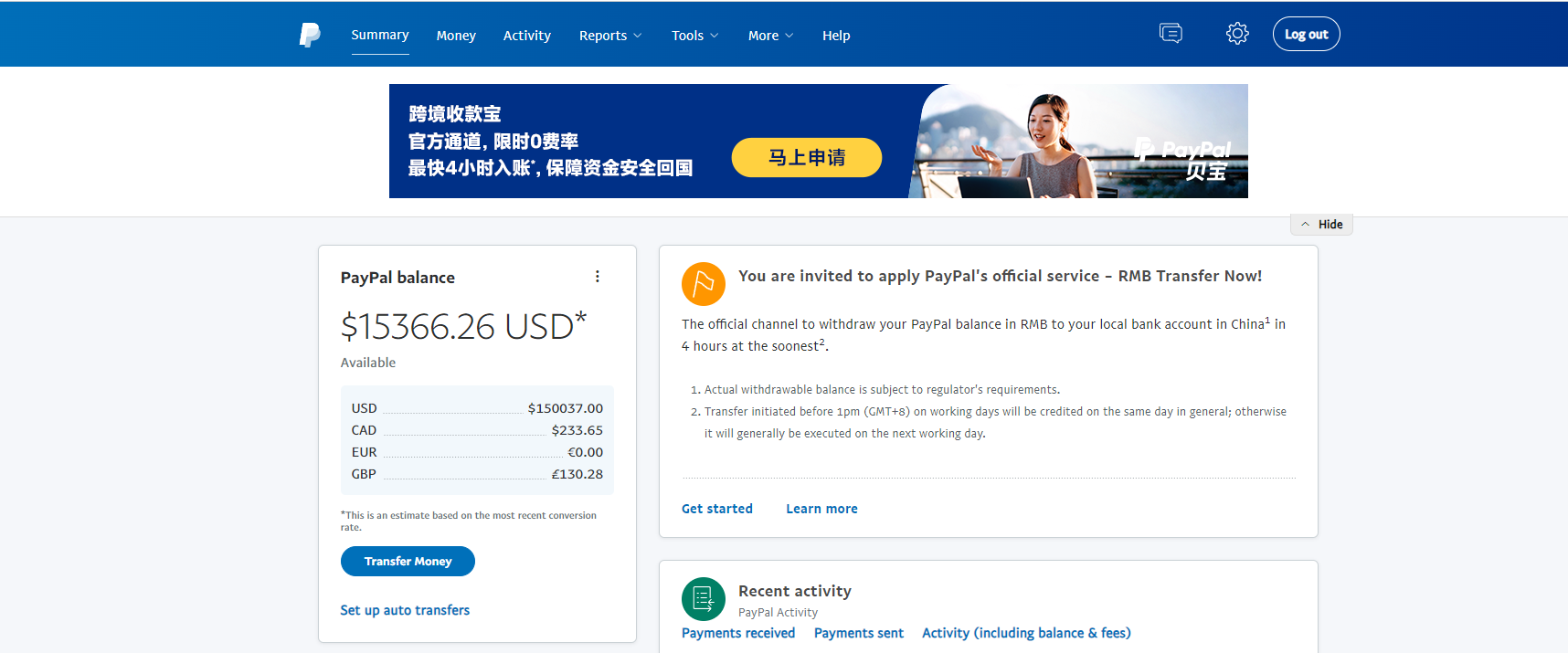1568x653 pixels.
Task: Click the orange flag invitation icon
Action: click(x=704, y=284)
